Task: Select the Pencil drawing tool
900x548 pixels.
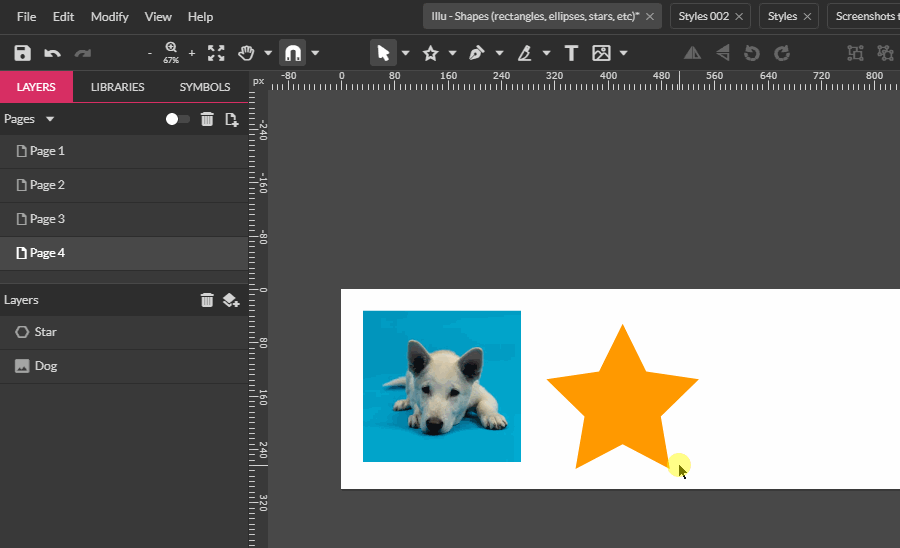Action: pos(524,53)
